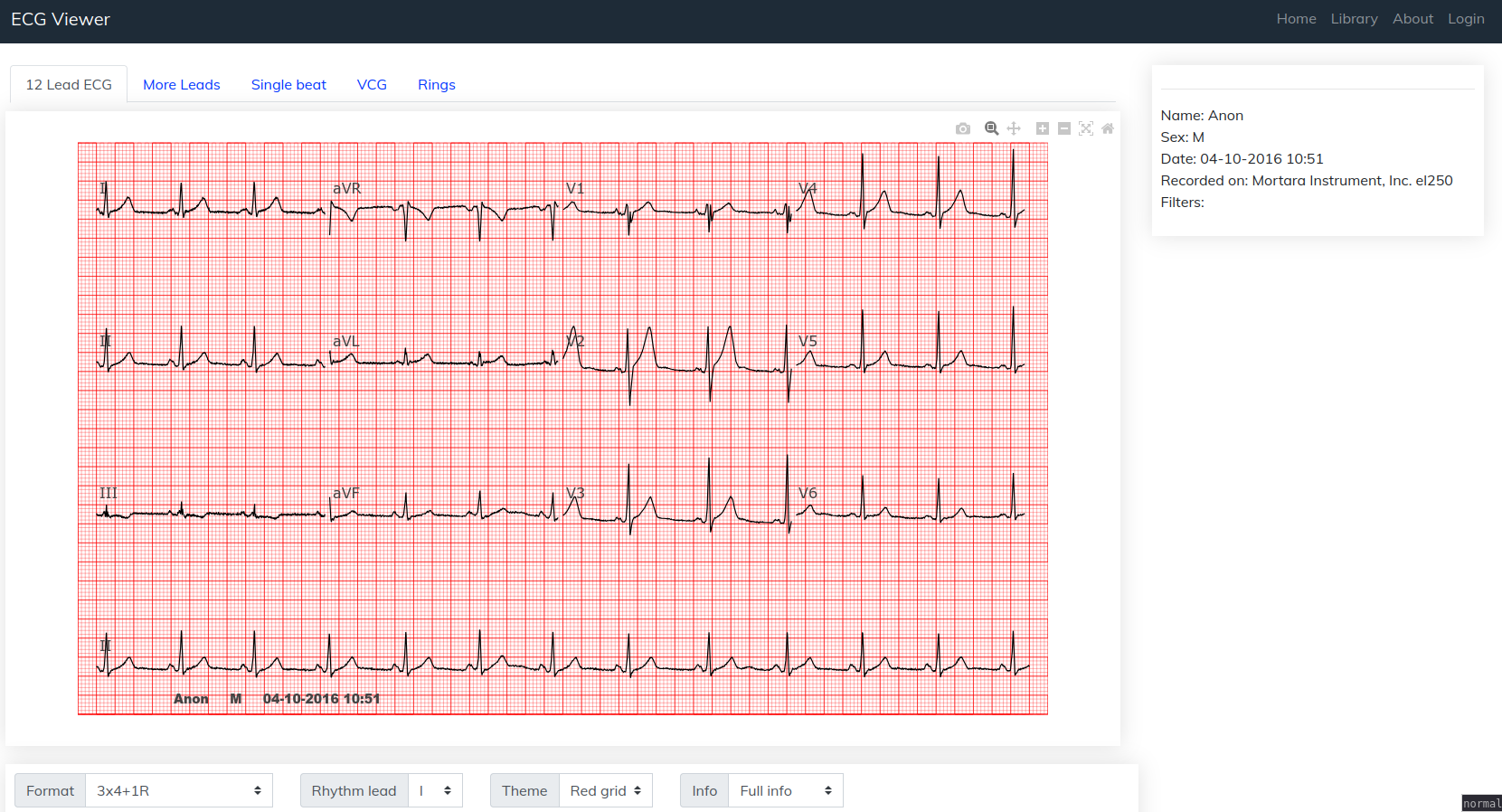Click the V6 lead label on ECG
This screenshot has width=1502, height=812.
[808, 493]
